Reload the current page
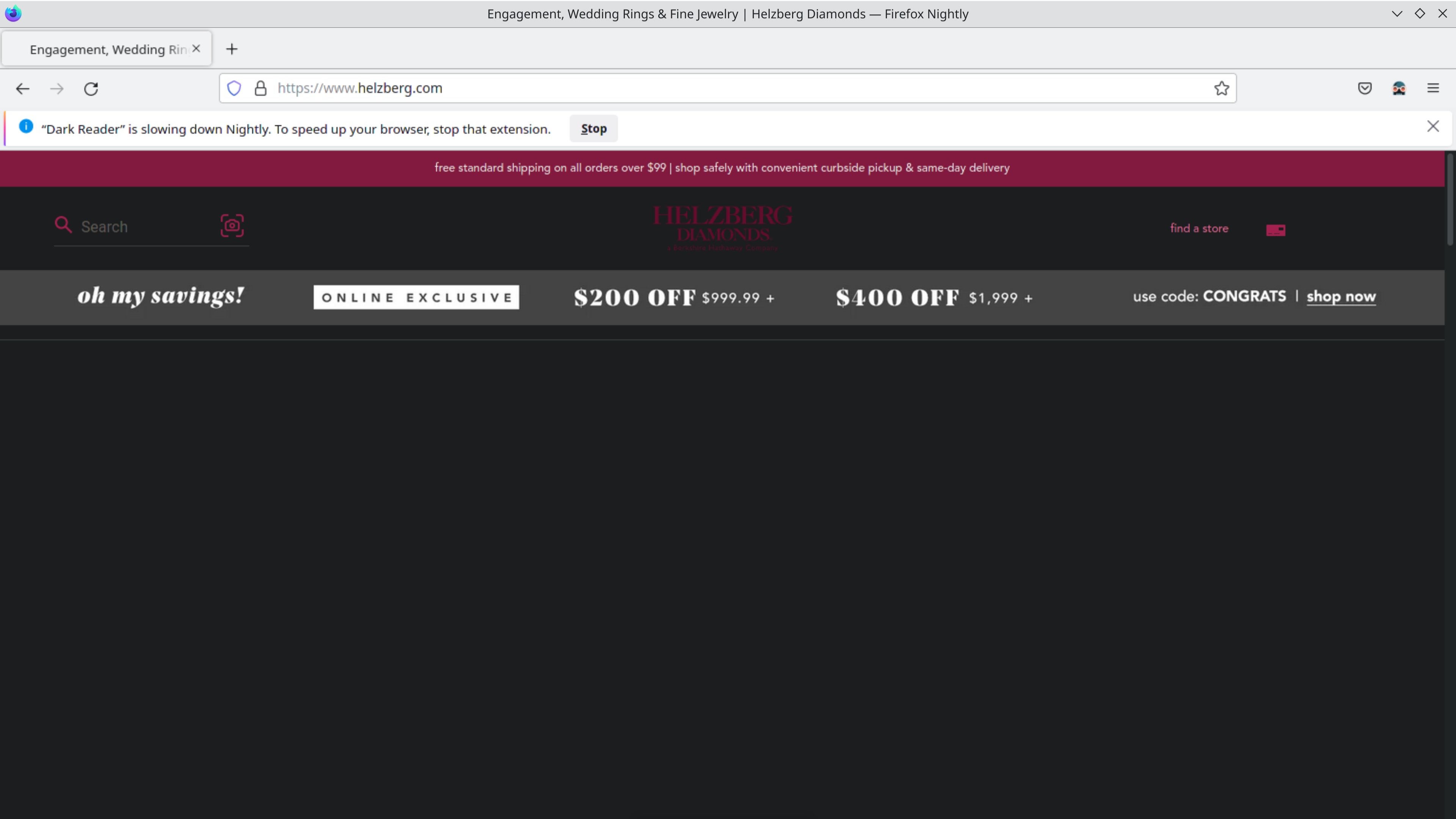This screenshot has height=819, width=1456. (91, 89)
